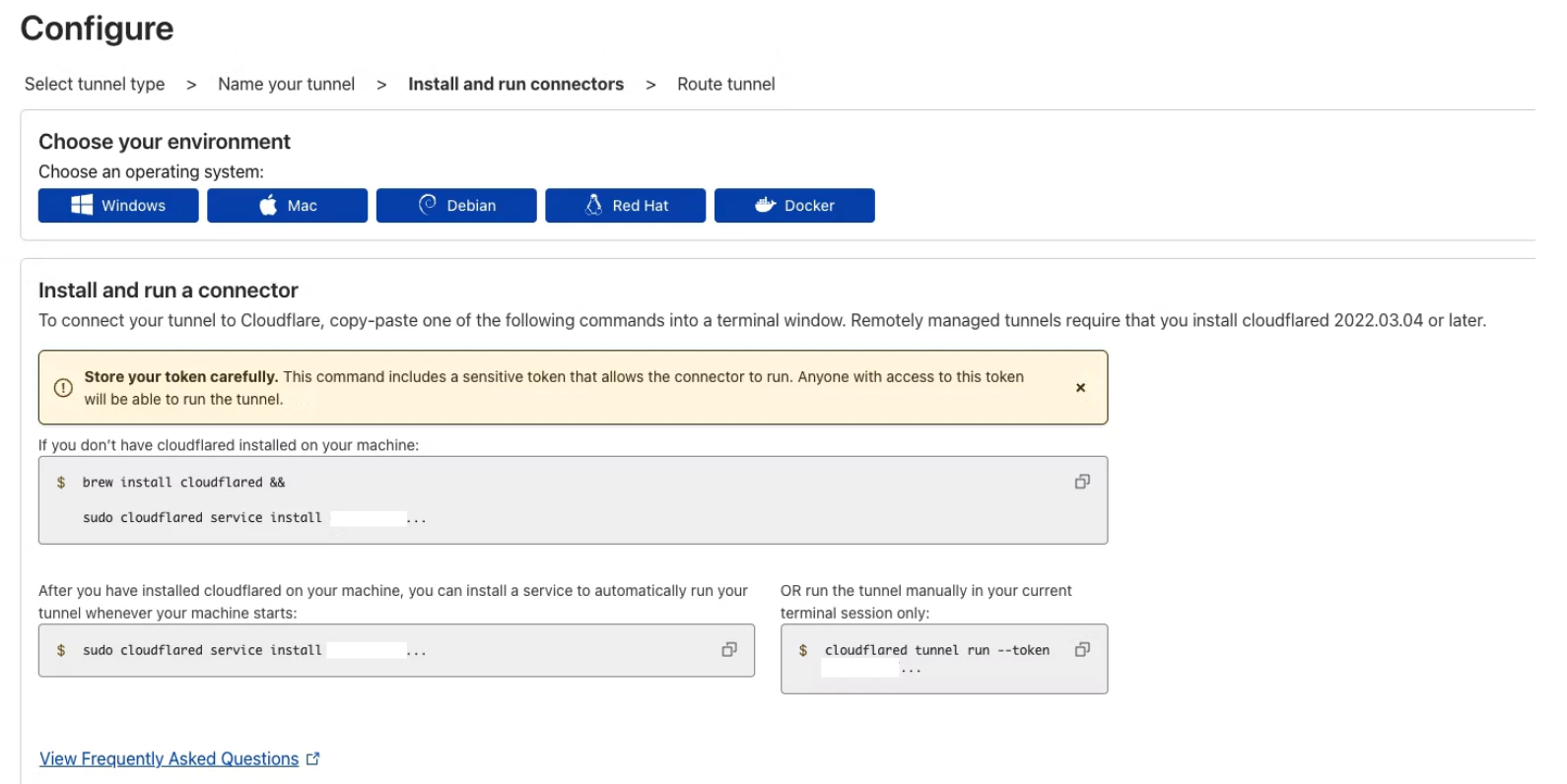The image size is (1567, 784).
Task: Click the Red Hat Linux penguin icon
Action: point(593,204)
